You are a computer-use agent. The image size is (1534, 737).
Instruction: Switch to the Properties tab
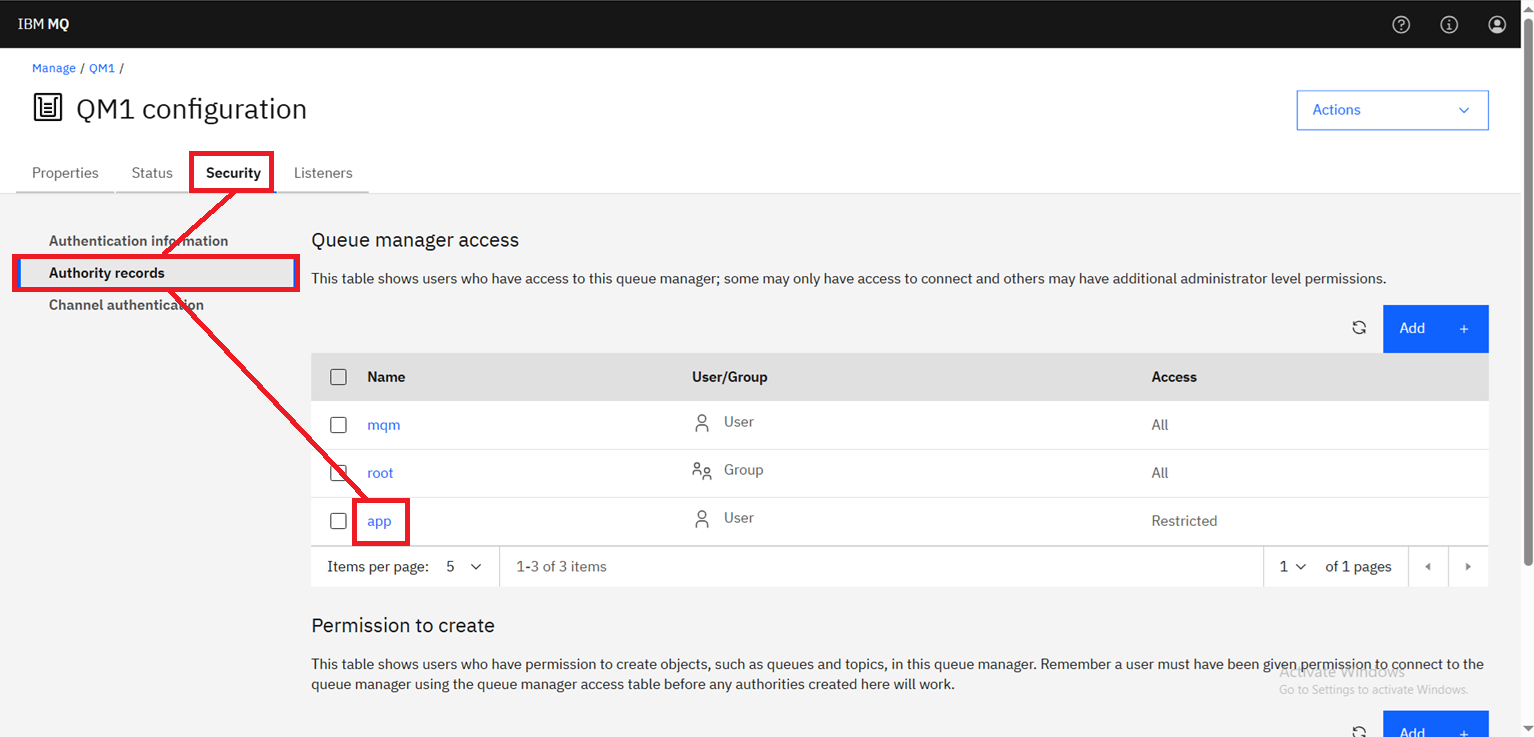click(x=65, y=173)
